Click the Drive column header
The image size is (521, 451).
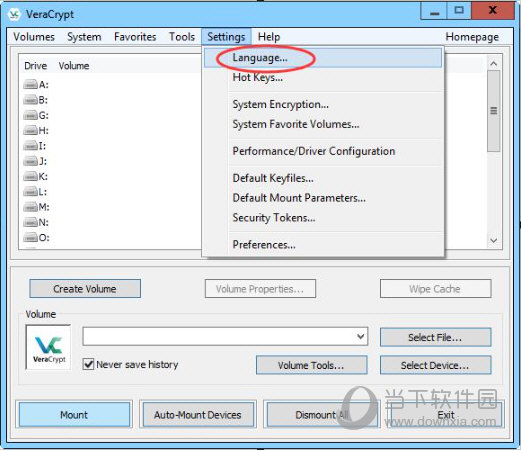click(36, 66)
